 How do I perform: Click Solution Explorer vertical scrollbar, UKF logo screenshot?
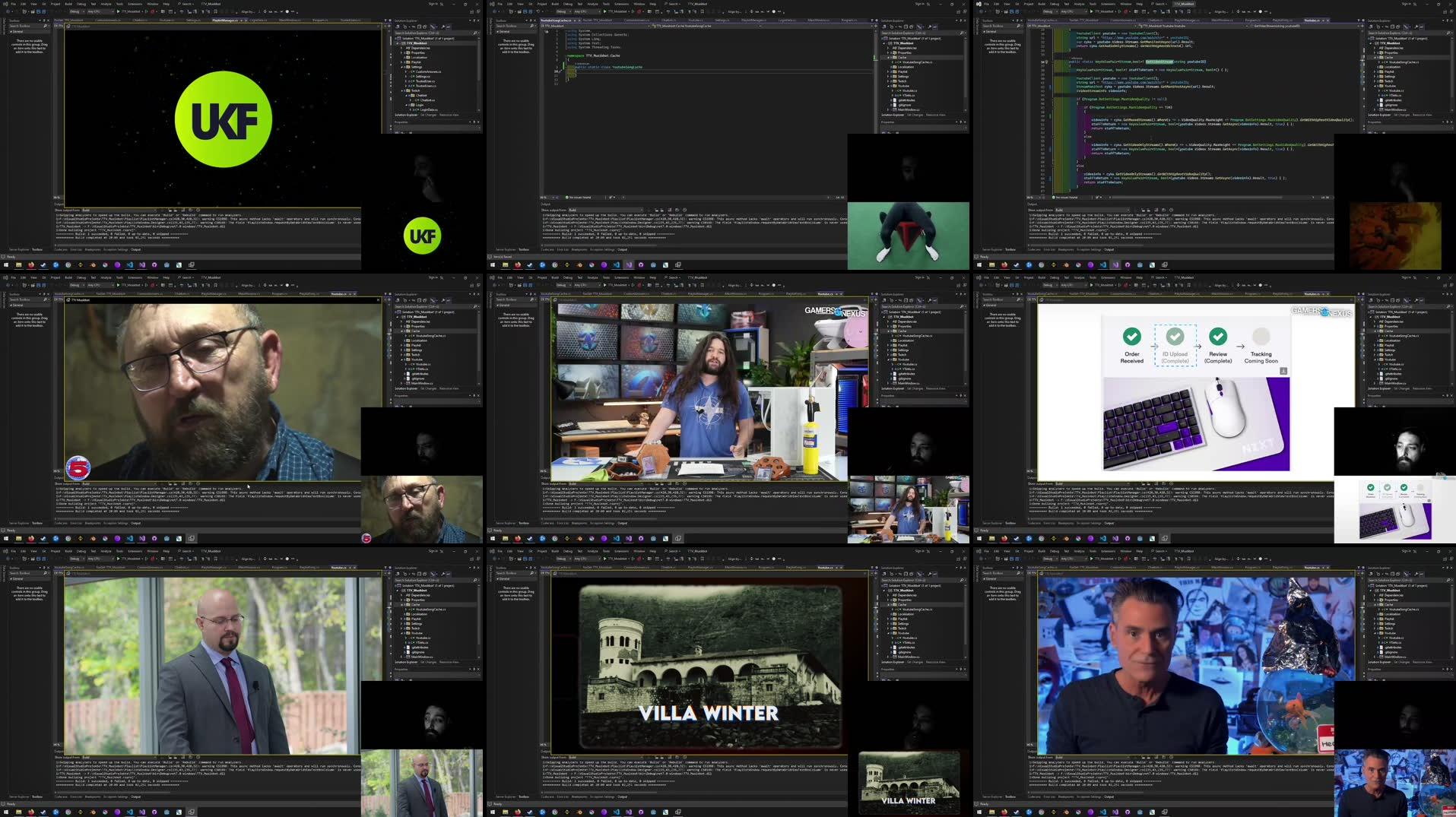[x=479, y=59]
